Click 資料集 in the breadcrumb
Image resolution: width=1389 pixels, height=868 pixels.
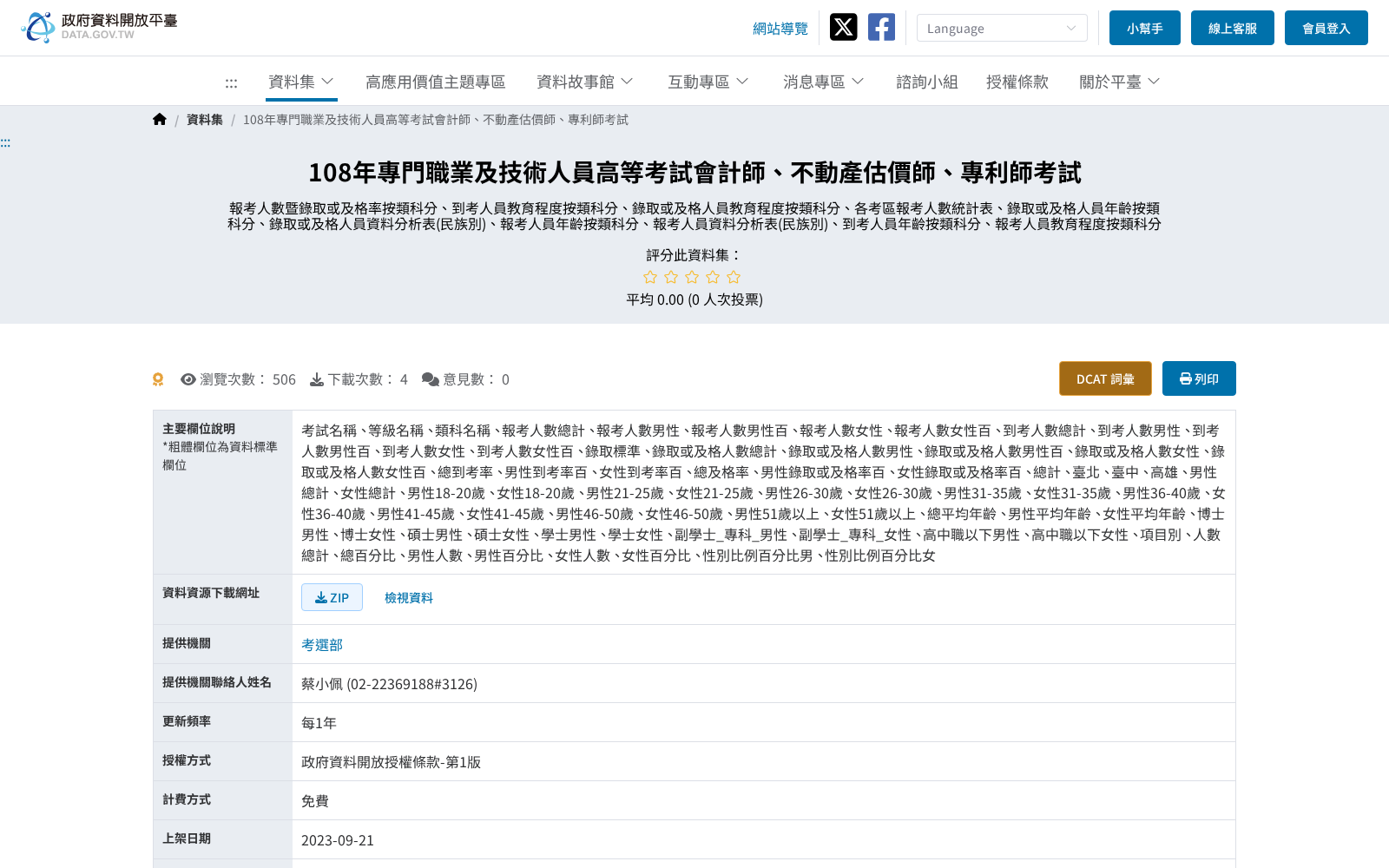click(x=205, y=120)
